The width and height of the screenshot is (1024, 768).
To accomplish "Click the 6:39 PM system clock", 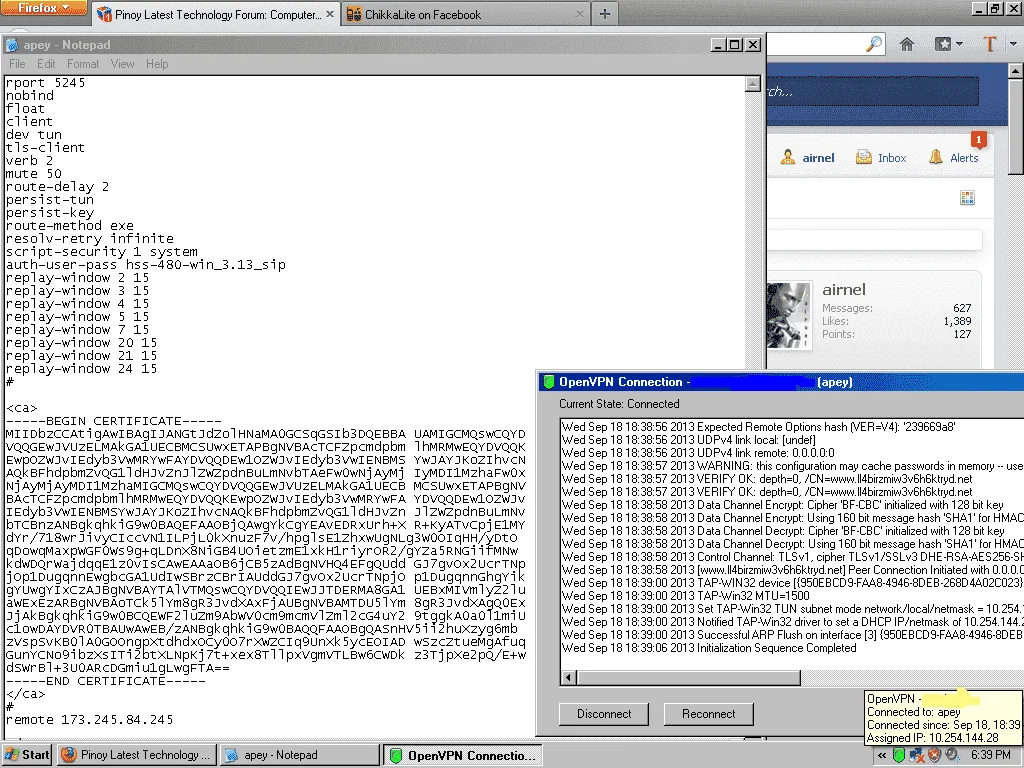I will (x=991, y=756).
